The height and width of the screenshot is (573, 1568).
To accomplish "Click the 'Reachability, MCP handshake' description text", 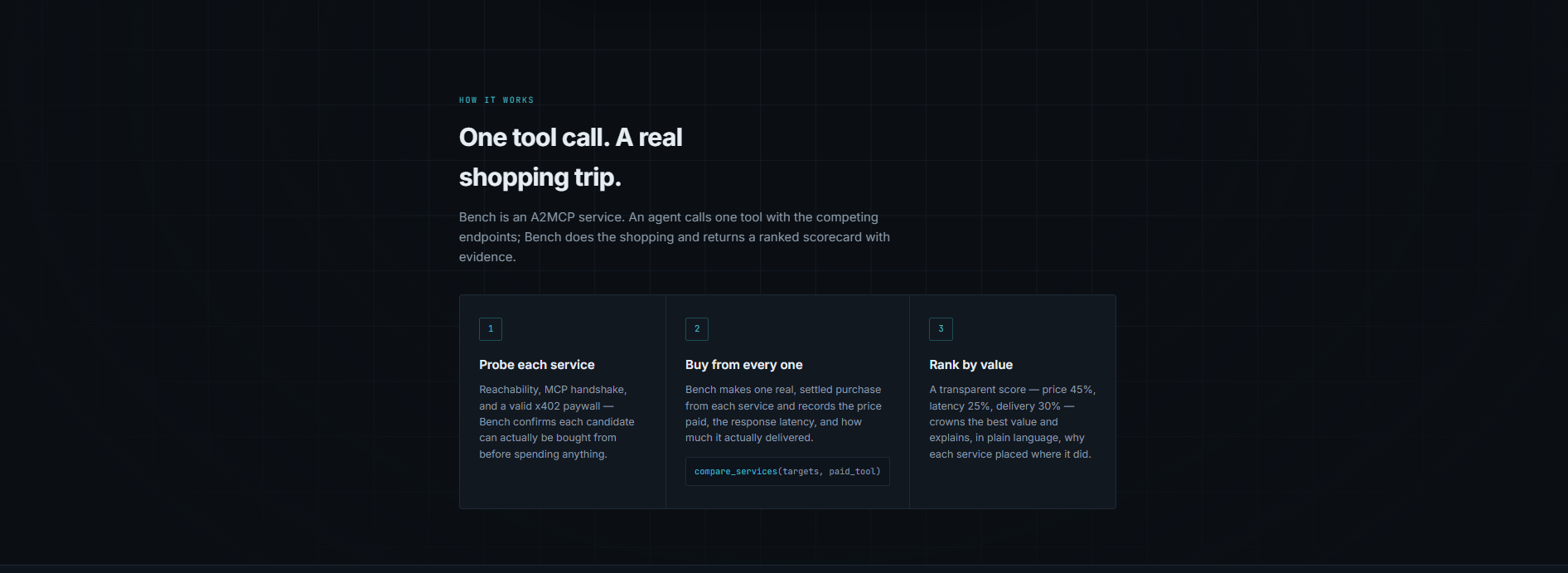I will [557, 421].
